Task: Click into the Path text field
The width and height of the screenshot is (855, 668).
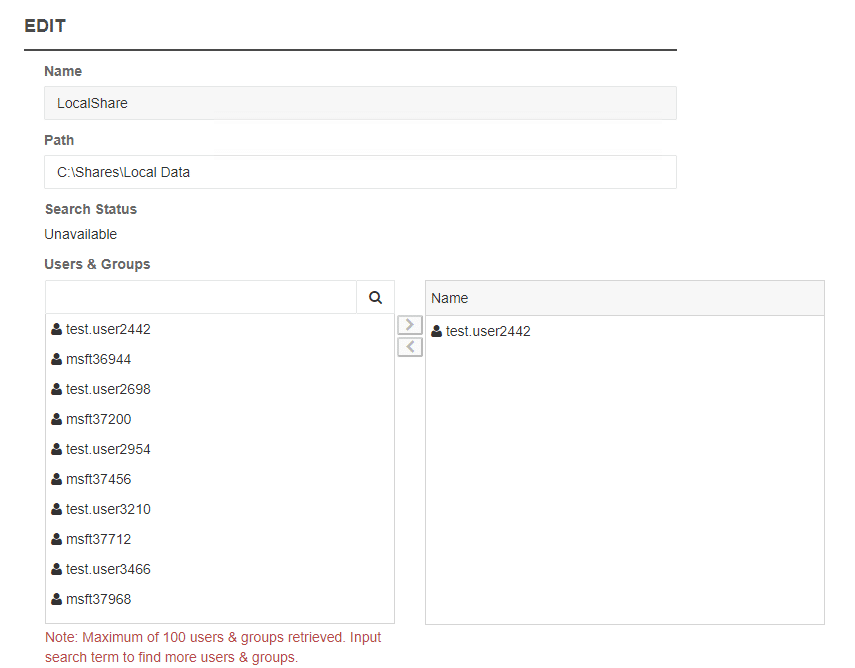Action: coord(360,172)
